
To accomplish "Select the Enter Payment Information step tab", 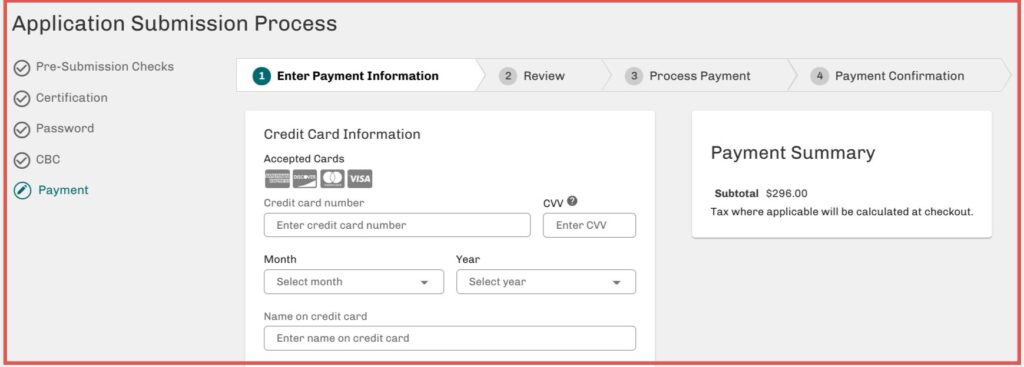I will 356,76.
